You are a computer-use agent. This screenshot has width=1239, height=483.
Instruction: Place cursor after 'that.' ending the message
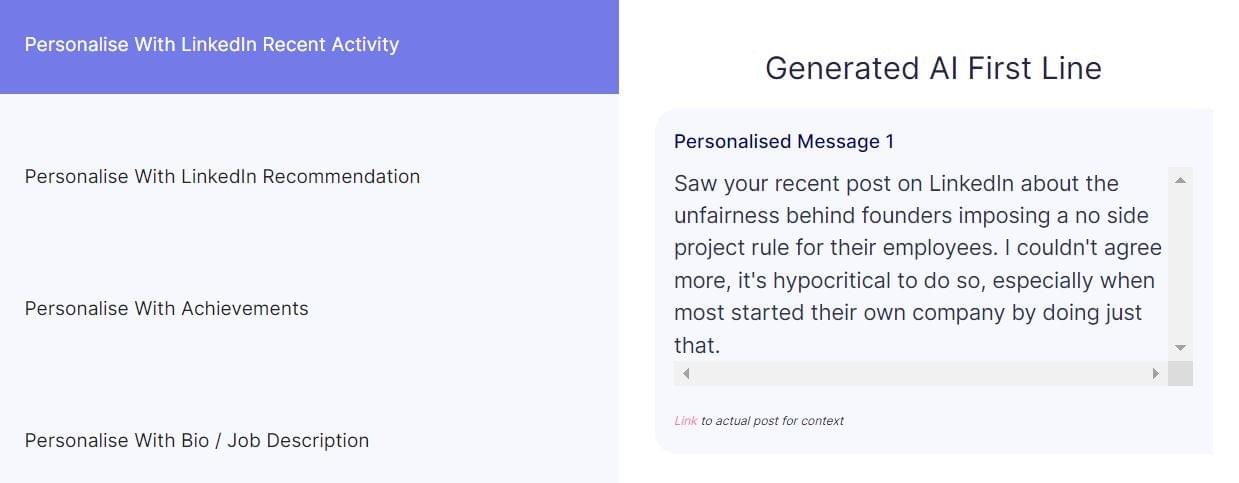(722, 346)
